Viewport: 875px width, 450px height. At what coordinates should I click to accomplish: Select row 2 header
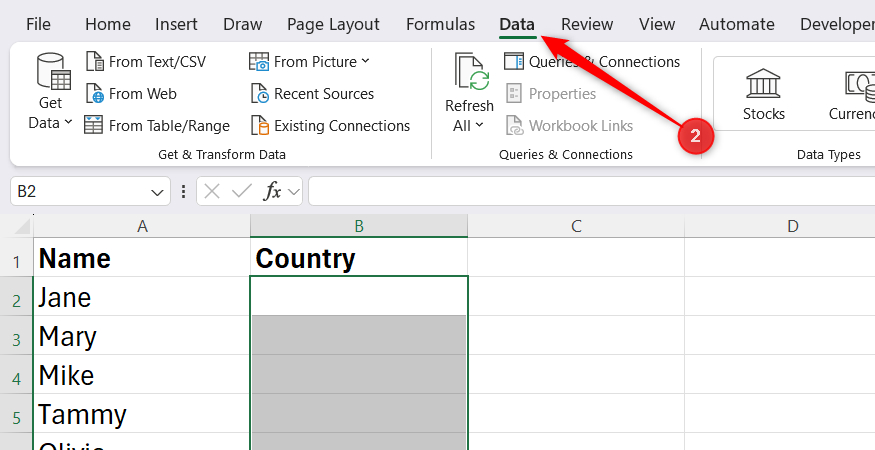coord(16,296)
